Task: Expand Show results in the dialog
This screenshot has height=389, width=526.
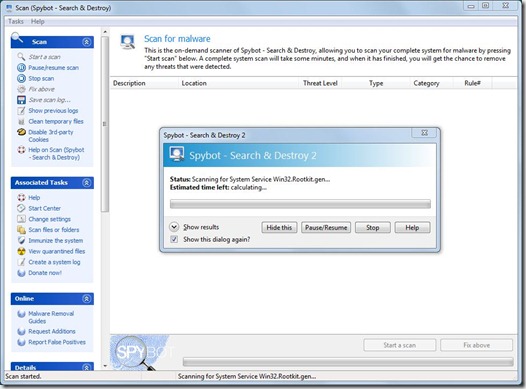Action: coord(174,227)
